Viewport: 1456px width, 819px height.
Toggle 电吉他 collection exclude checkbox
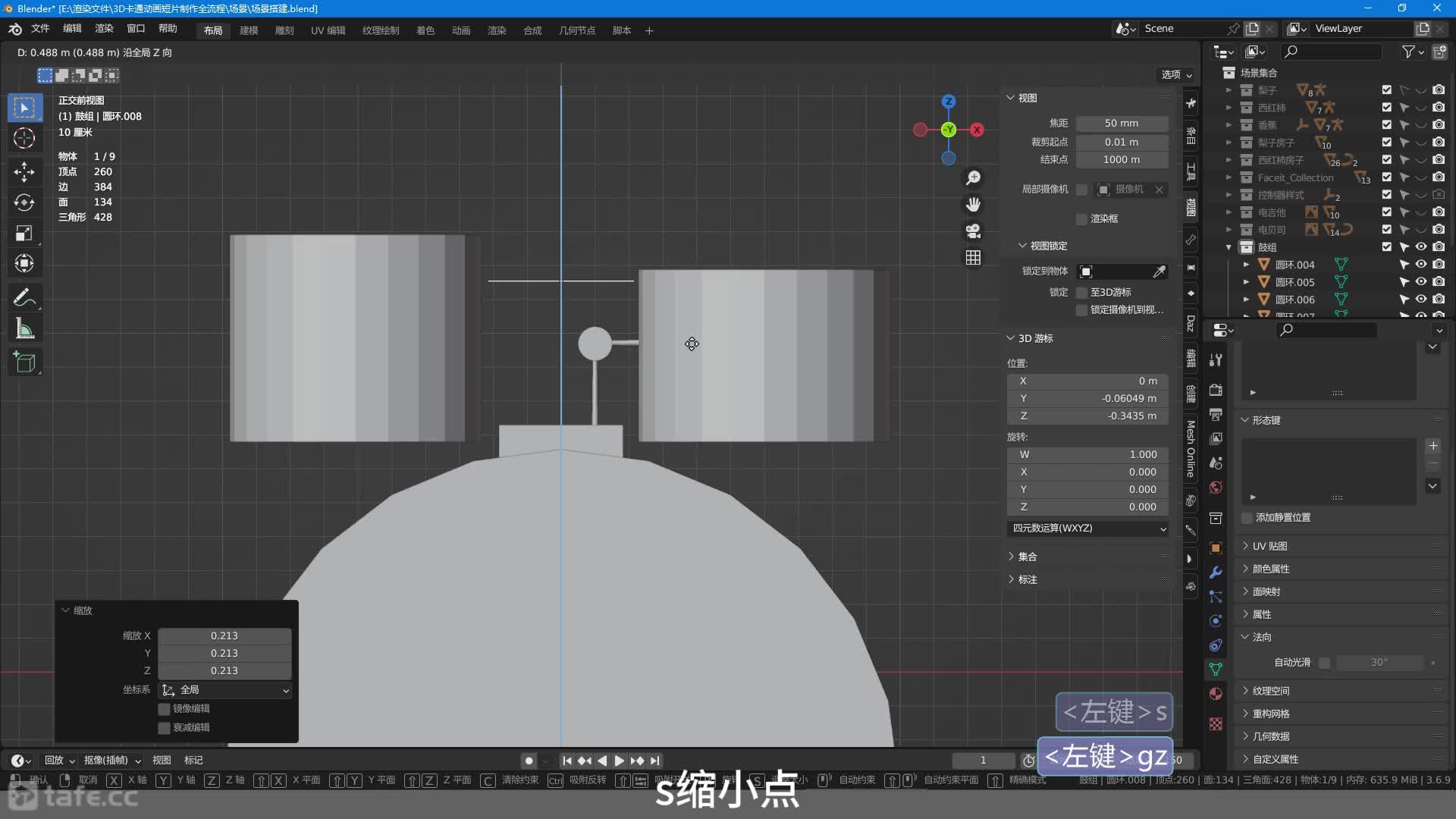1387,212
